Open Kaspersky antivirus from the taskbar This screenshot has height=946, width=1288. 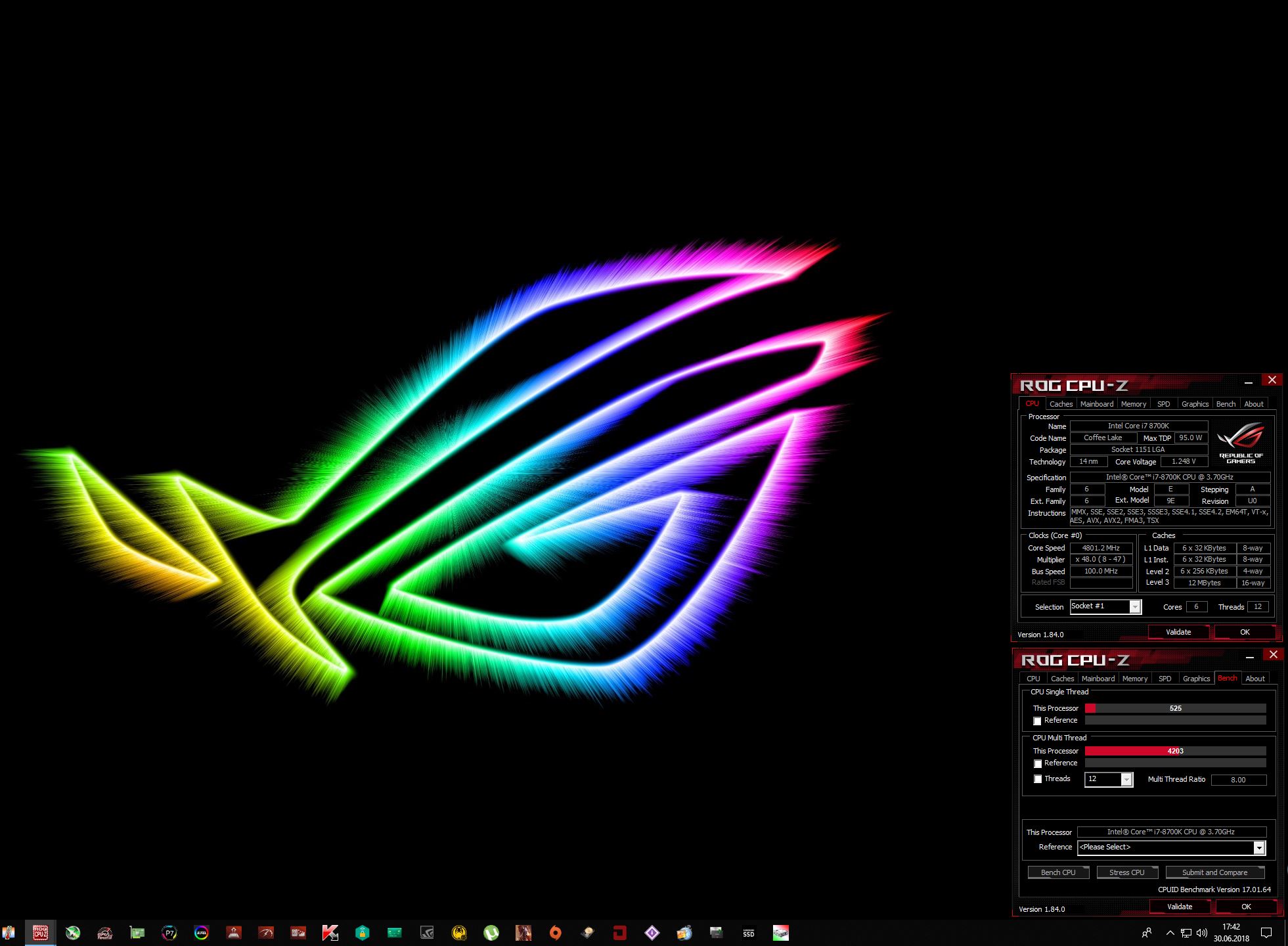(x=330, y=932)
